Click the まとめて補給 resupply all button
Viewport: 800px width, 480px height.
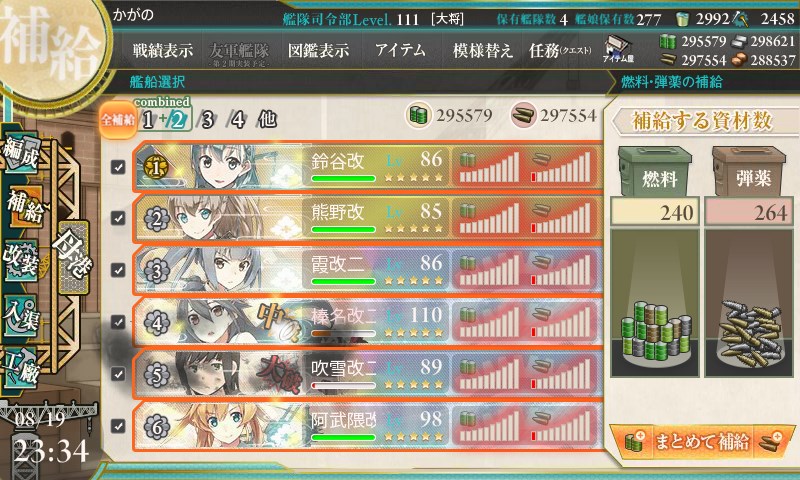click(x=702, y=441)
